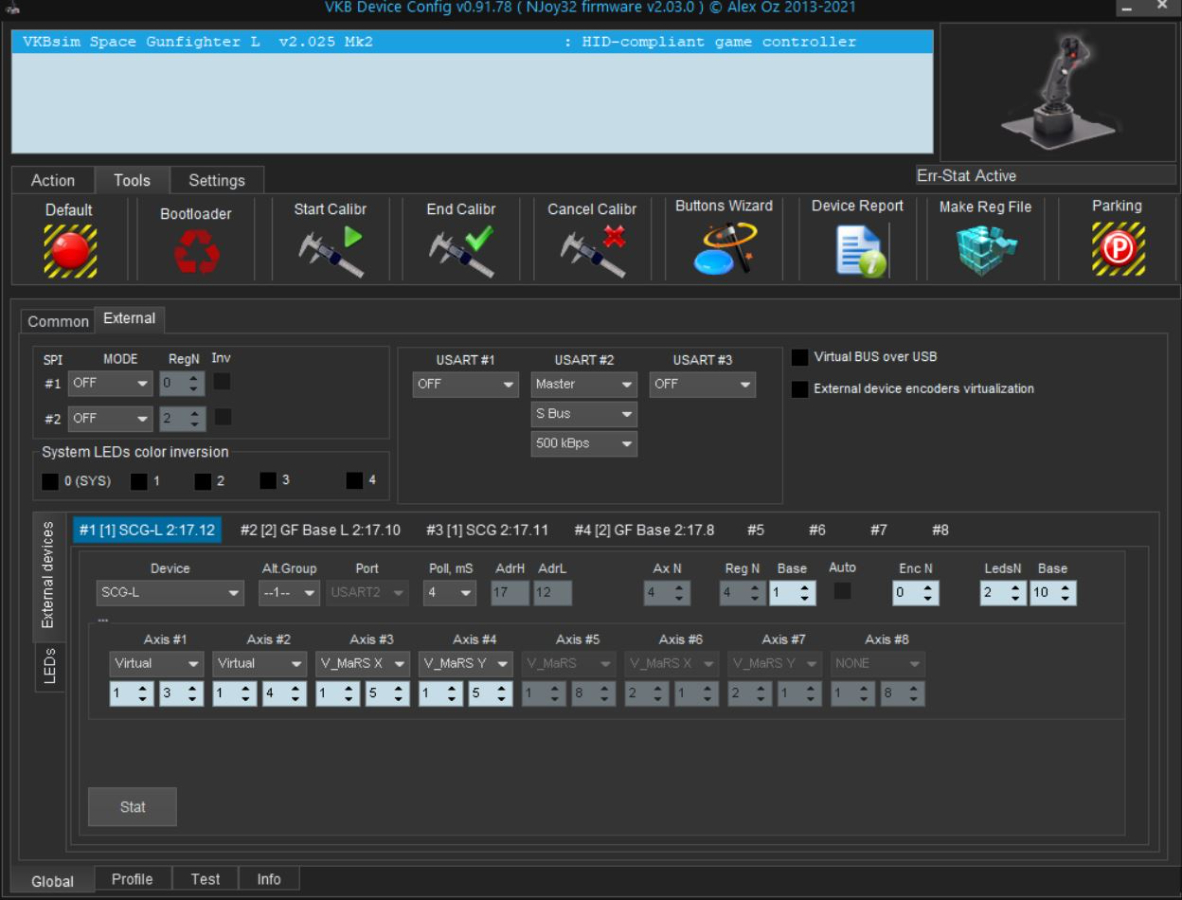Cancel calibration using Cancel Calibr icon

point(592,250)
